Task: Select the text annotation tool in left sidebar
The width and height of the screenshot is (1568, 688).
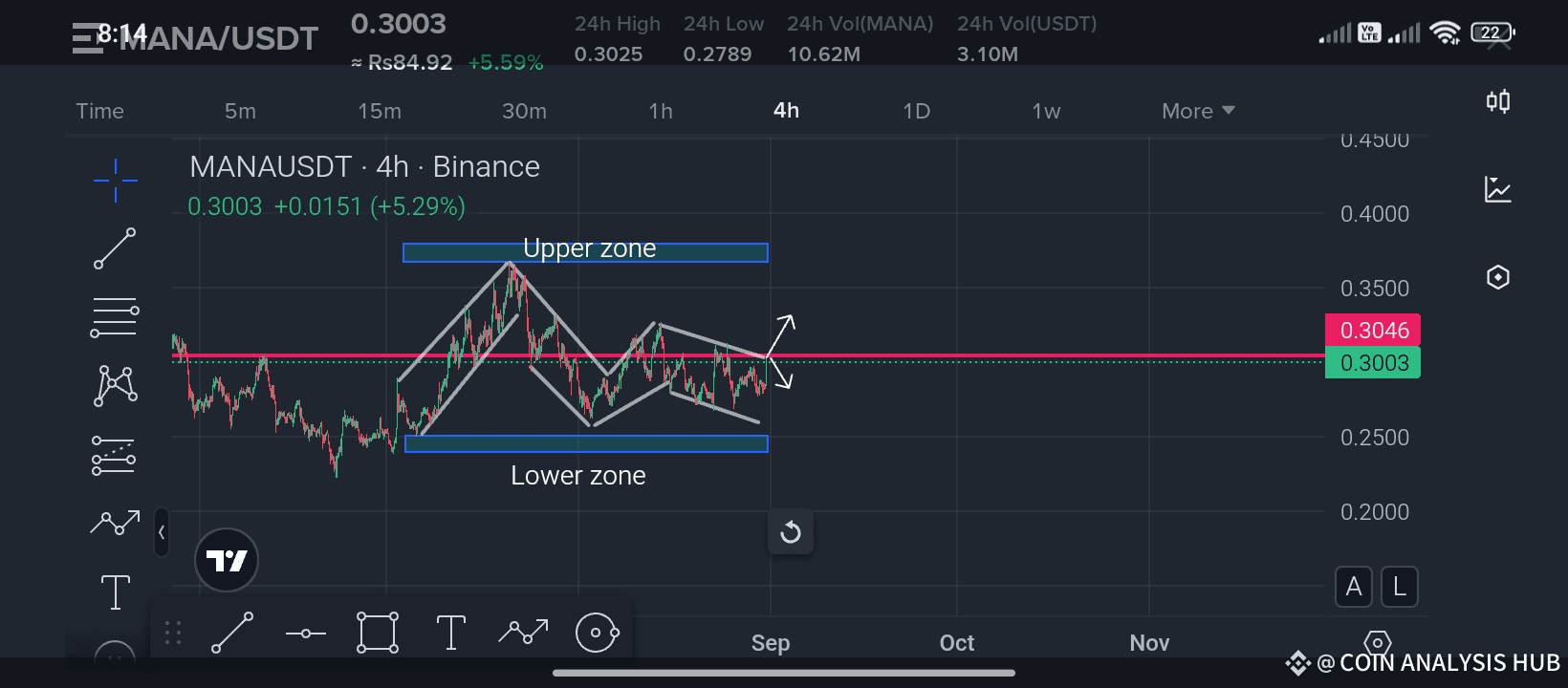Action: 115,592
